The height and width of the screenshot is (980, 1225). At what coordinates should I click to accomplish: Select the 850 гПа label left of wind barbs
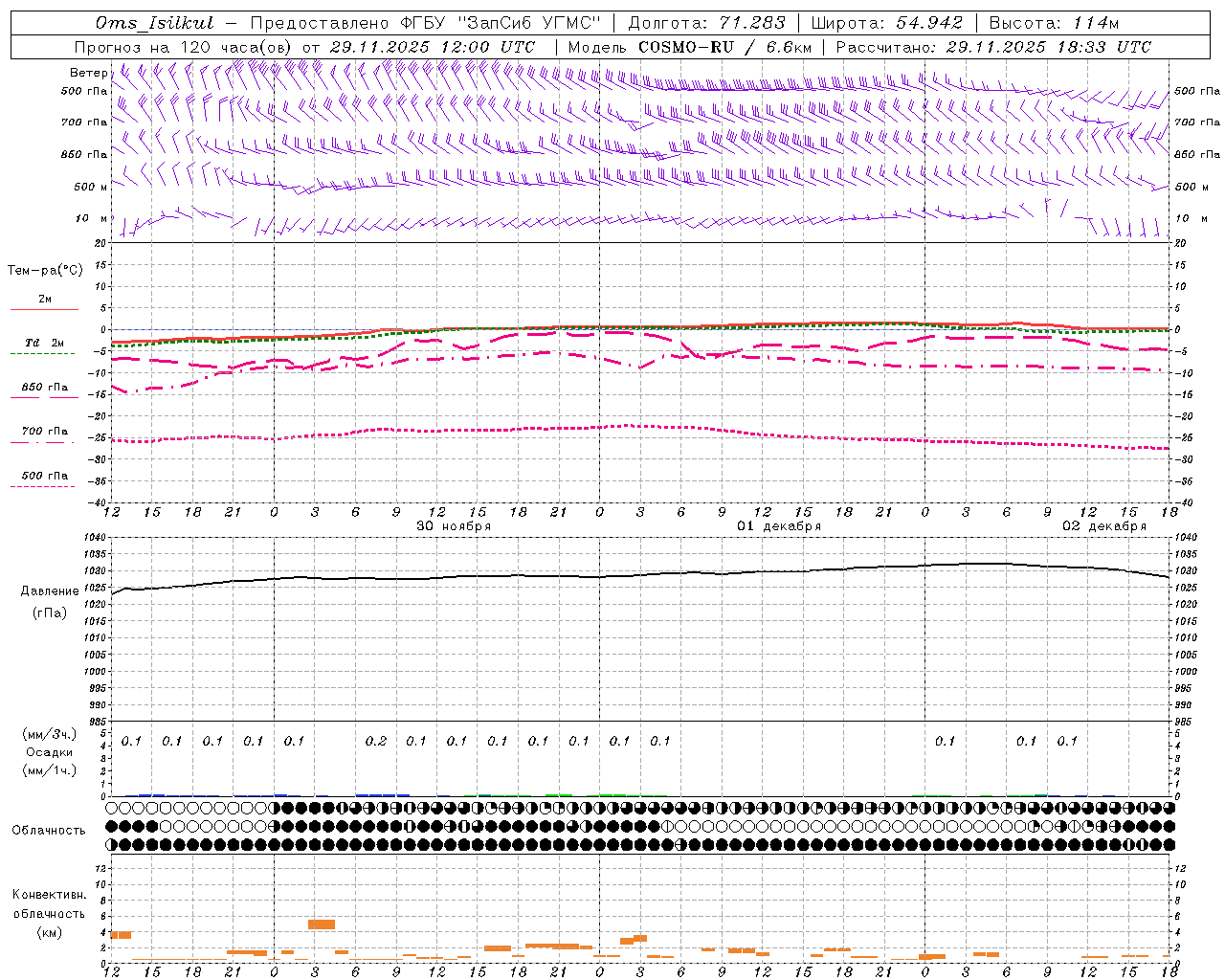84,154
